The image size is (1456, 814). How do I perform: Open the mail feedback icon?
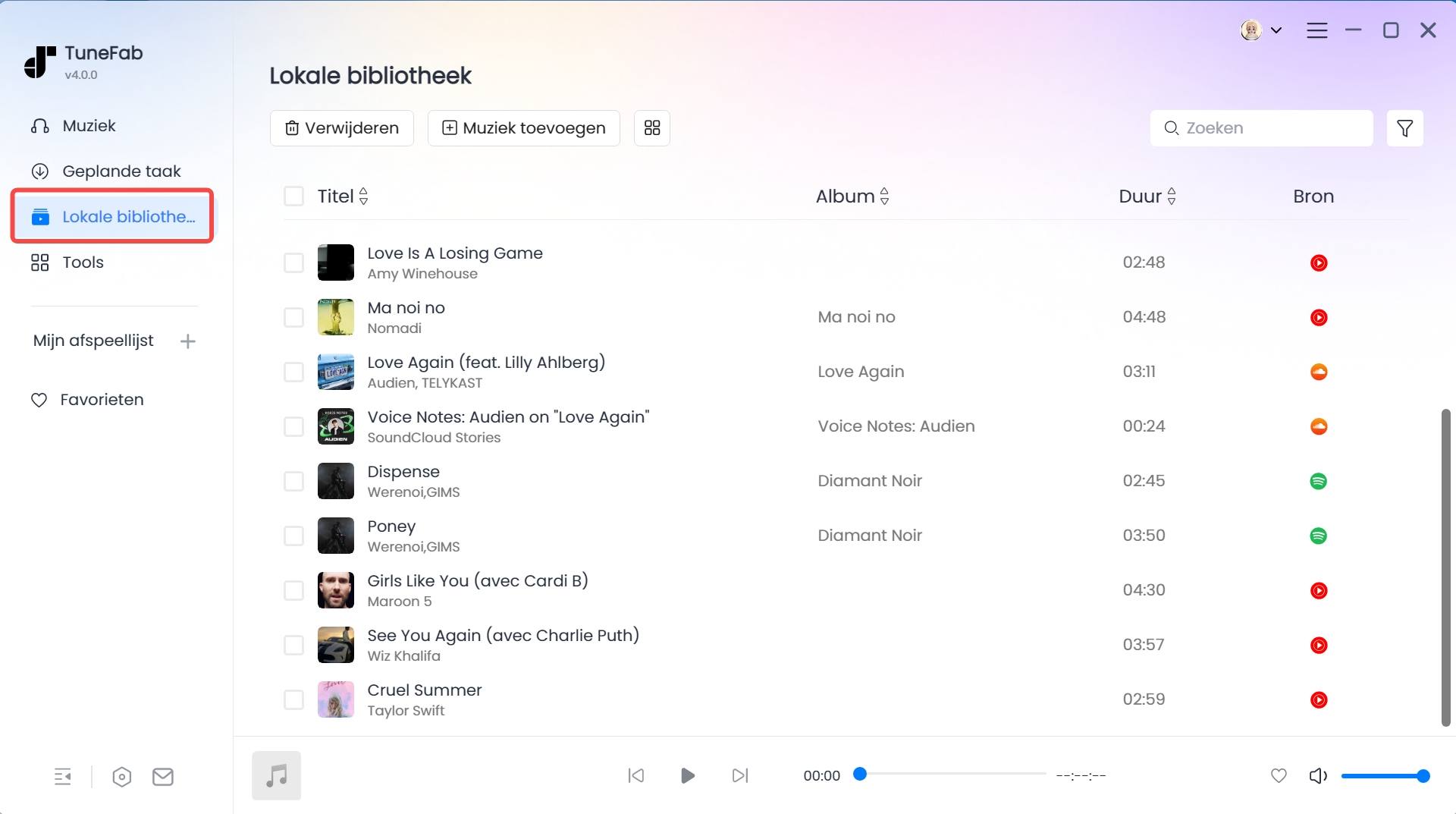coord(163,777)
